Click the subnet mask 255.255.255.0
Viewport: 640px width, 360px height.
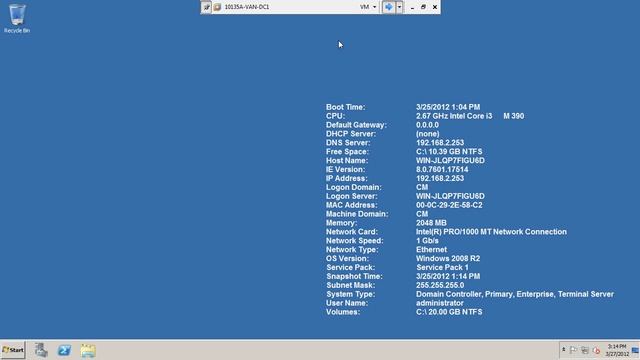point(440,285)
